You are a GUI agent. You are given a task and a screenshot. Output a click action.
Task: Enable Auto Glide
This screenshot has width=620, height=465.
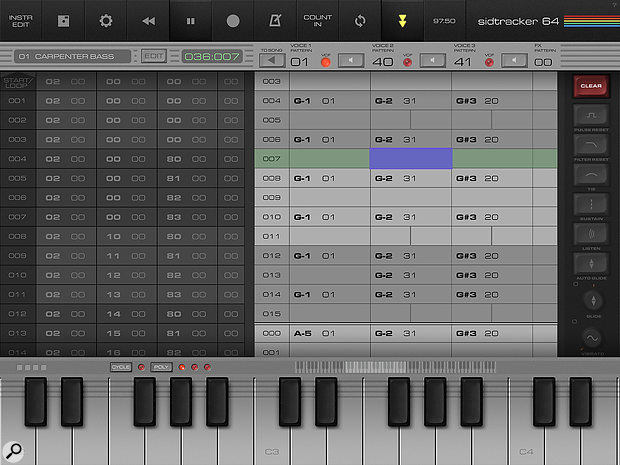pos(591,264)
